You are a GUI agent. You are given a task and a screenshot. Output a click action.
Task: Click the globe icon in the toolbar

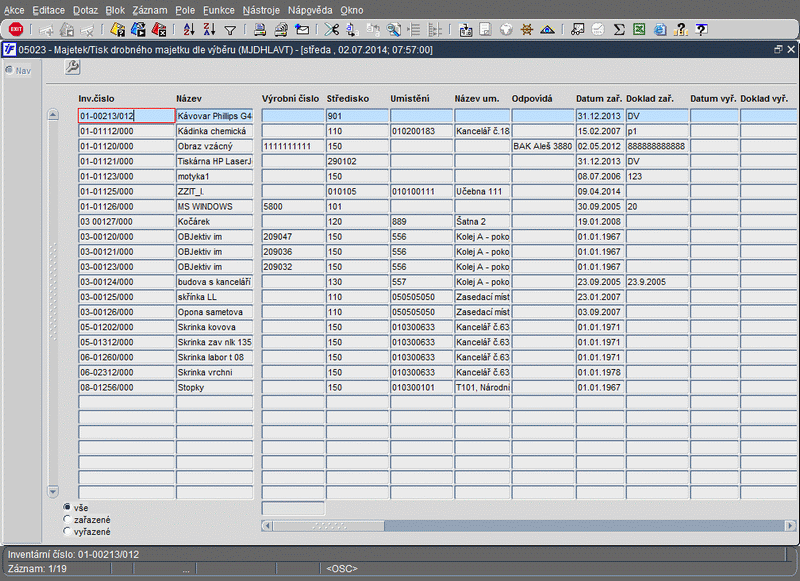pyautogui.click(x=506, y=30)
